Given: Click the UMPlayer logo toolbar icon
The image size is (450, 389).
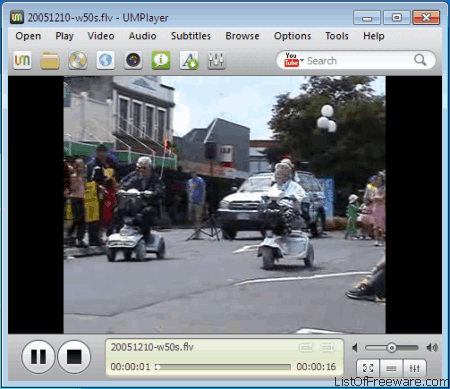Looking at the screenshot, I should [x=22, y=60].
